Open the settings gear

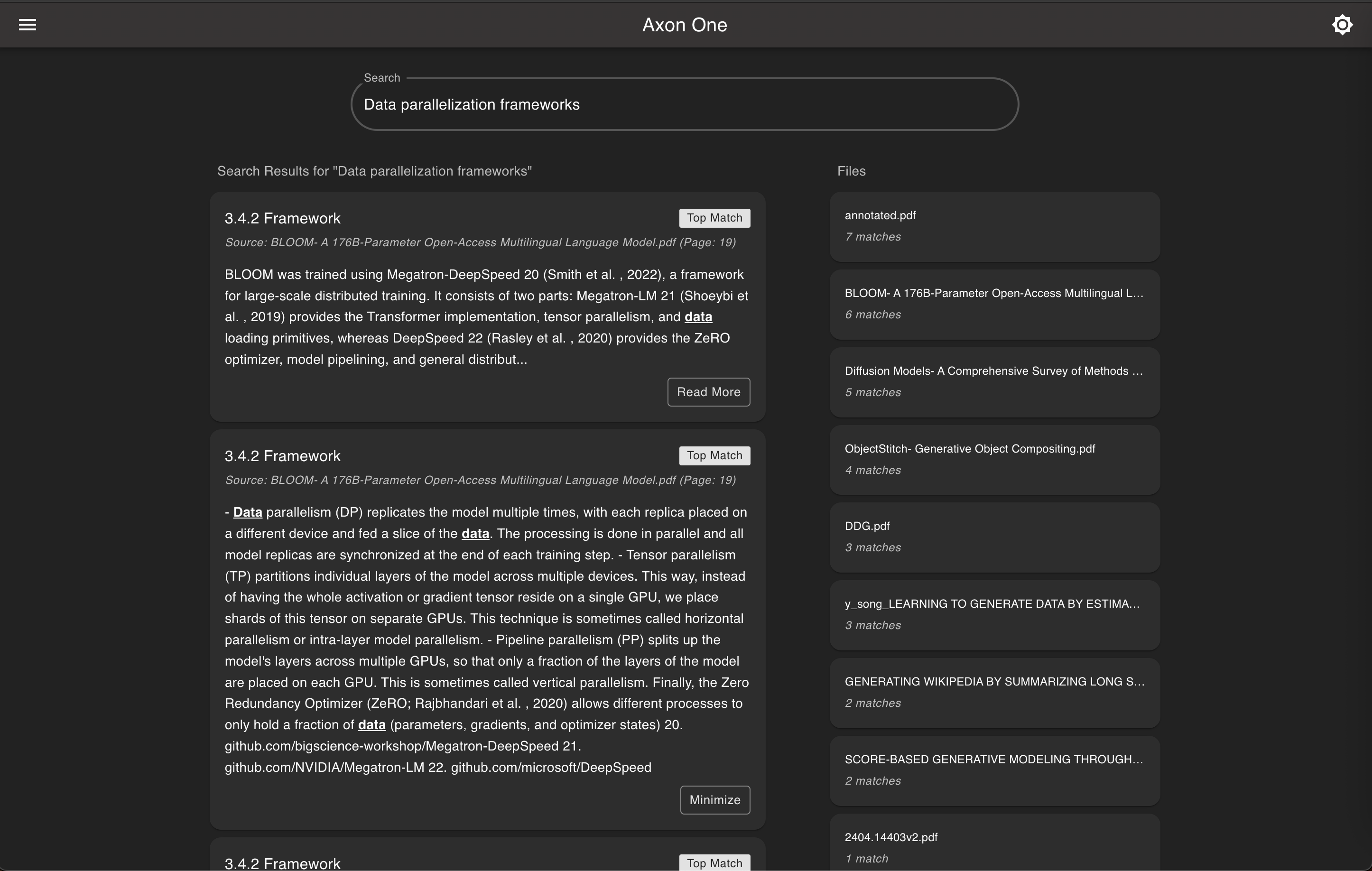[x=1343, y=25]
